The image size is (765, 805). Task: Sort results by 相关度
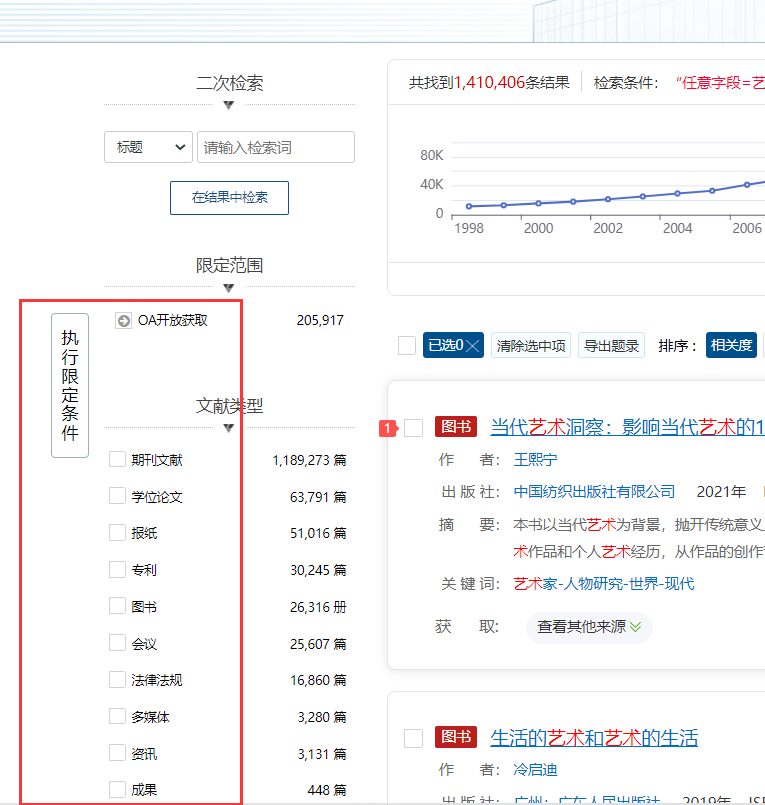coord(731,346)
